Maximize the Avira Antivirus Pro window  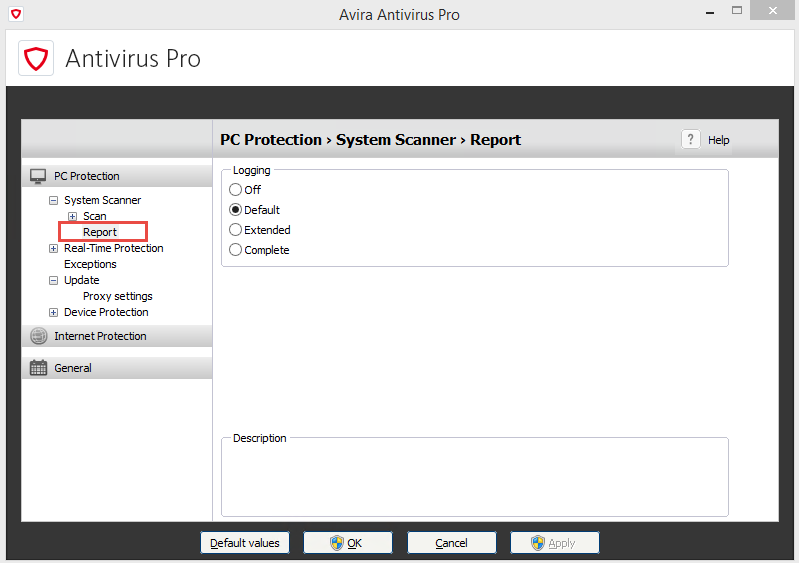click(737, 10)
